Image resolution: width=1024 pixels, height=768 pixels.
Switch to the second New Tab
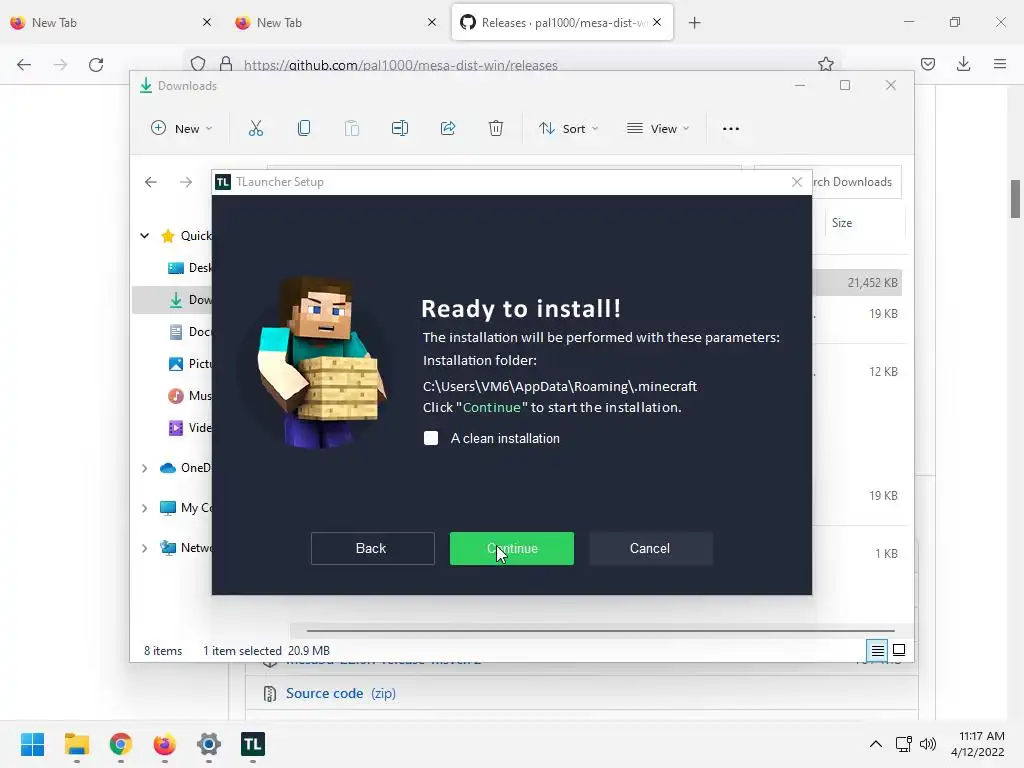[336, 23]
